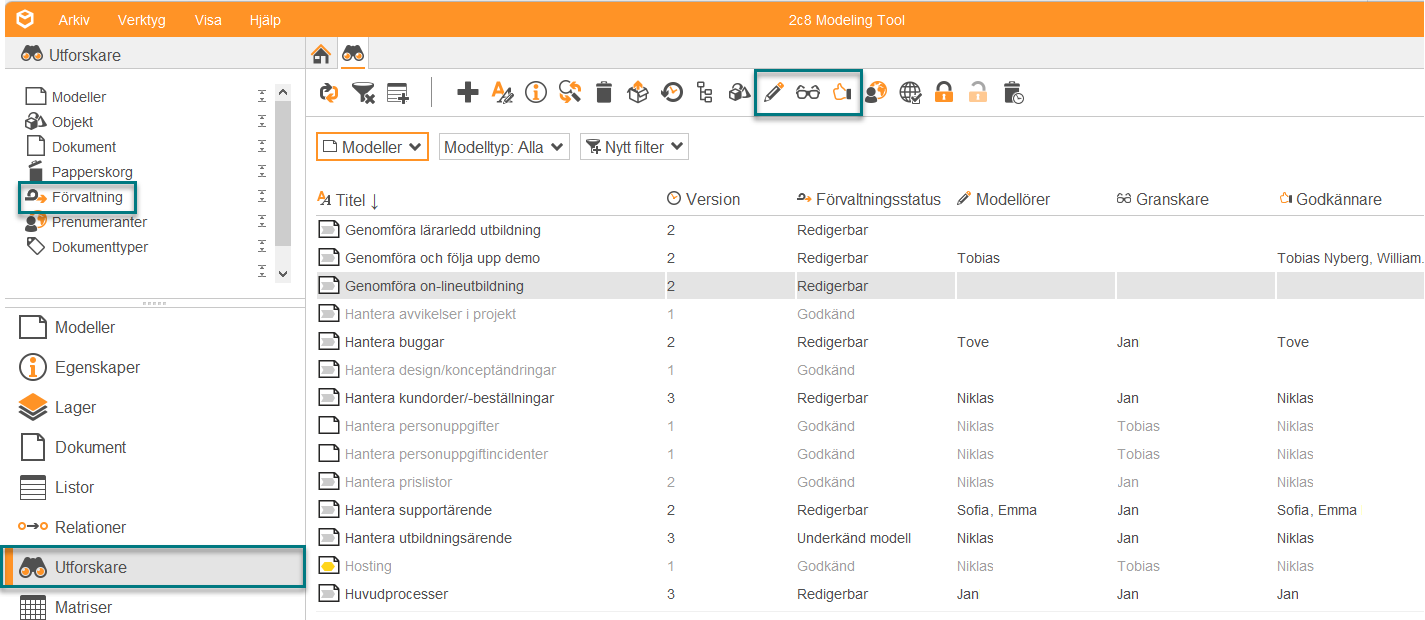This screenshot has width=1425, height=620.
Task: Click the faded open padlock icon
Action: click(x=977, y=93)
